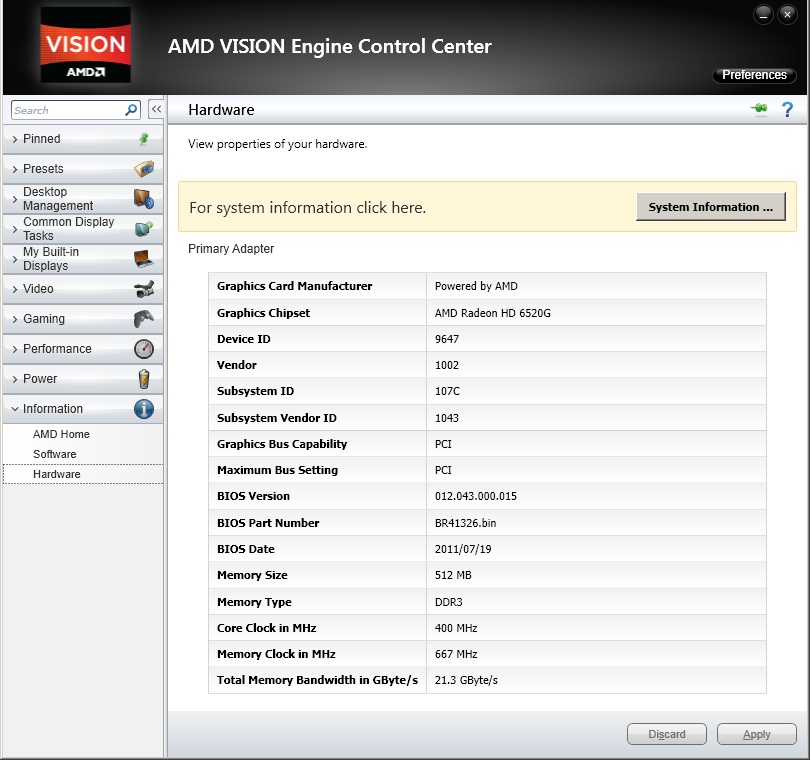Click the Power battery icon

click(144, 379)
